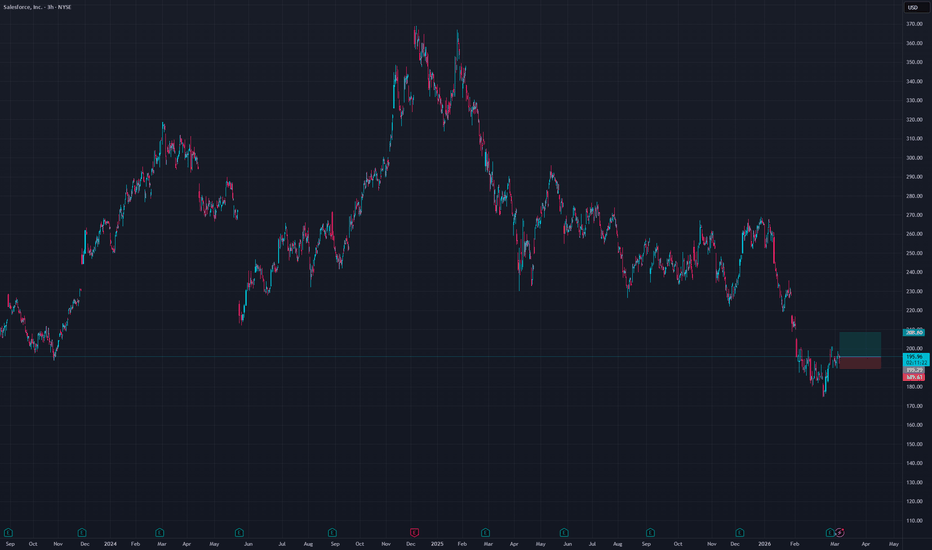The height and width of the screenshot is (550, 932).
Task: Click the 2025 label on the time axis
Action: tap(437, 543)
